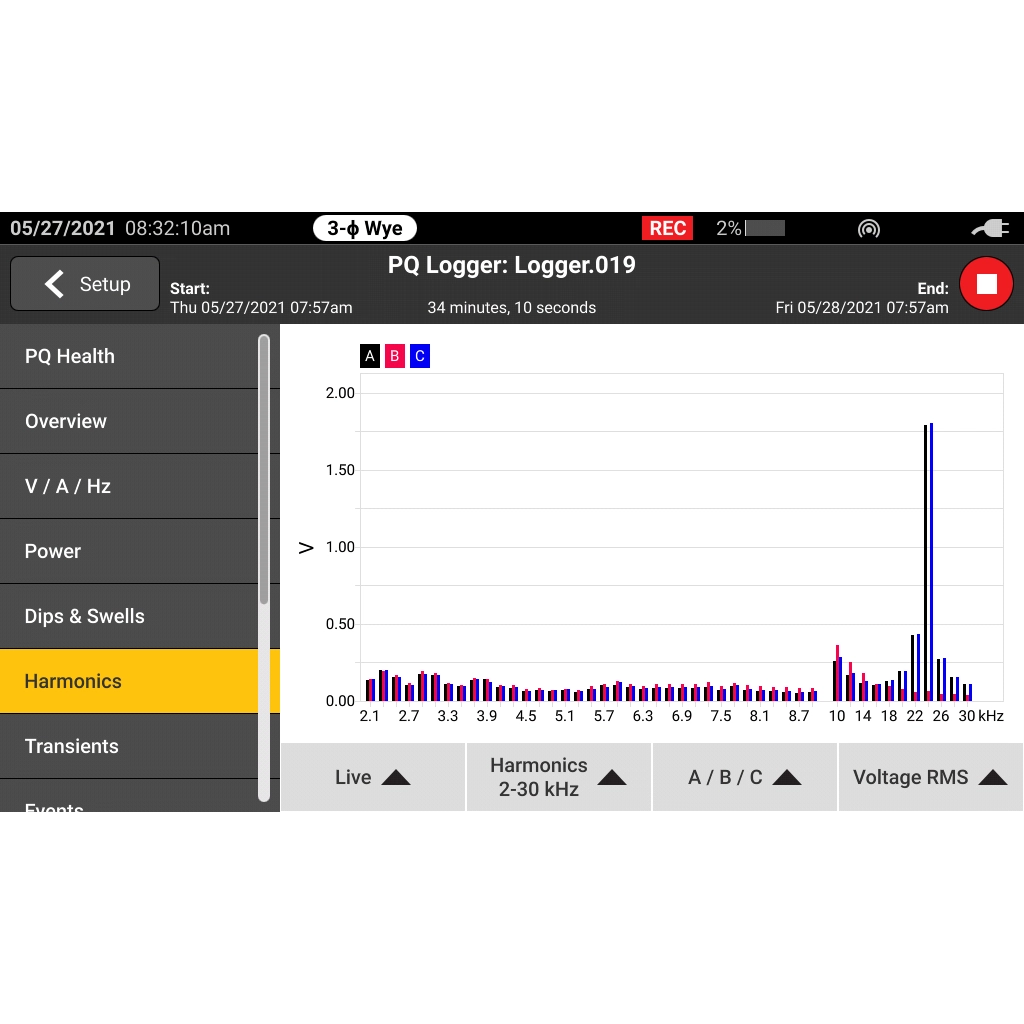Open the PQ Health menu item
Image resolution: width=1024 pixels, height=1024 pixels.
coord(129,357)
